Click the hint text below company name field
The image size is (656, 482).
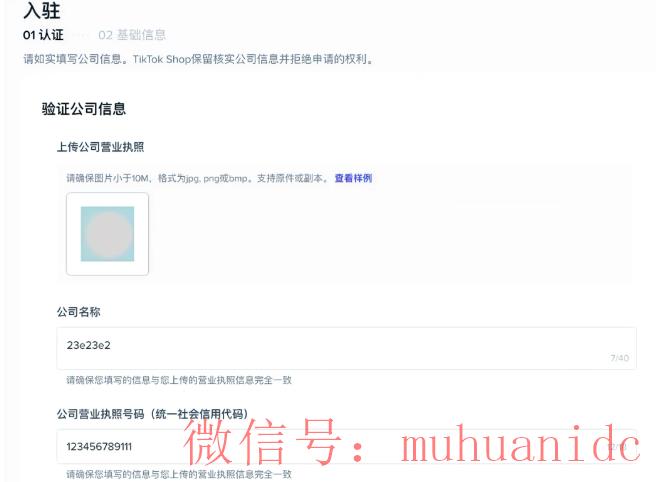pyautogui.click(x=179, y=380)
